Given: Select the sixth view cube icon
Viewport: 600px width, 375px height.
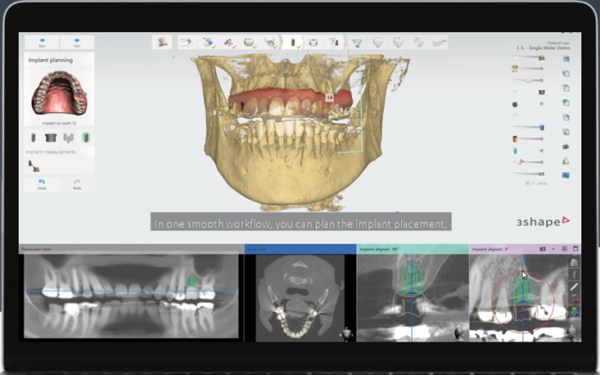Looking at the screenshot, I should 566,132.
